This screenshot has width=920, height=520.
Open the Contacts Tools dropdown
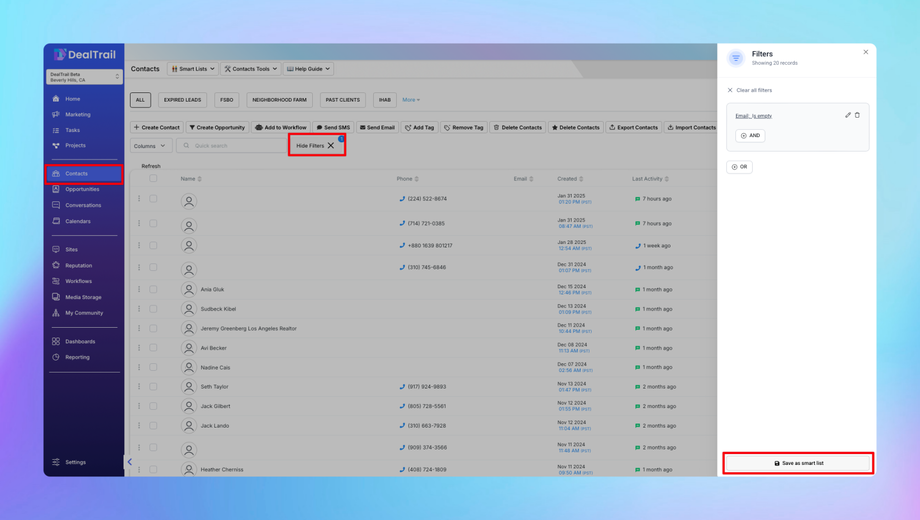coord(251,69)
